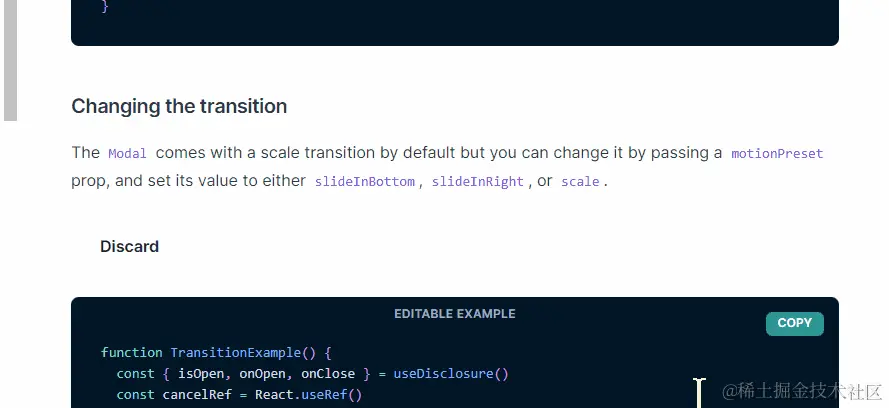
Task: Click the 稀土掘金技术社区 watermark
Action: [803, 391]
